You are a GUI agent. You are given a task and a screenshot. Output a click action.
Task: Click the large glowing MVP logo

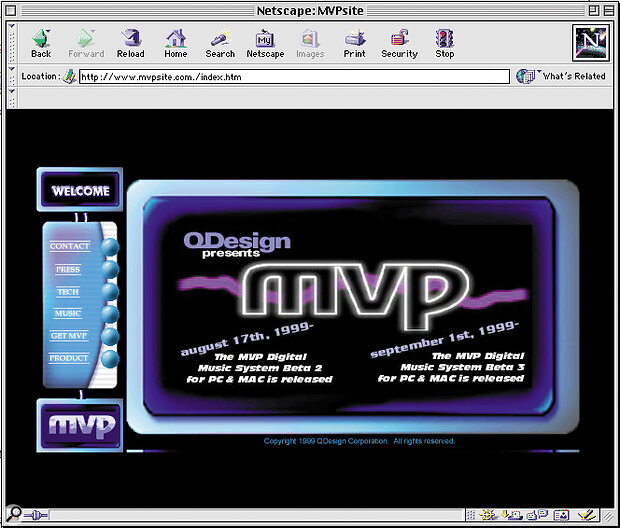pos(356,296)
